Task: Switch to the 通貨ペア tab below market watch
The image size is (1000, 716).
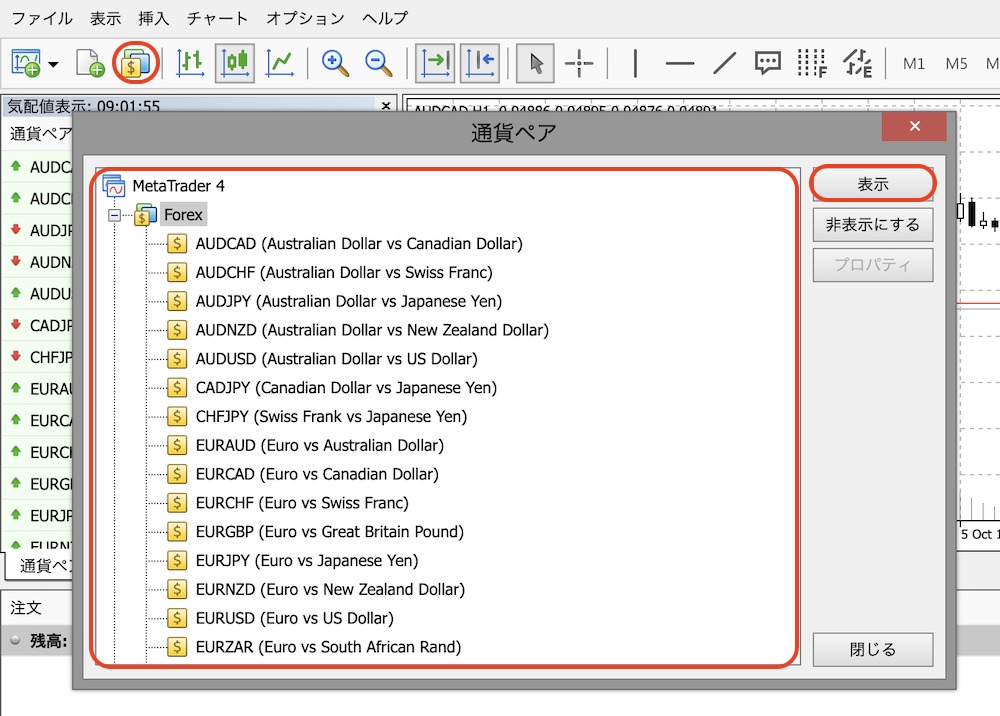Action: coord(41,566)
